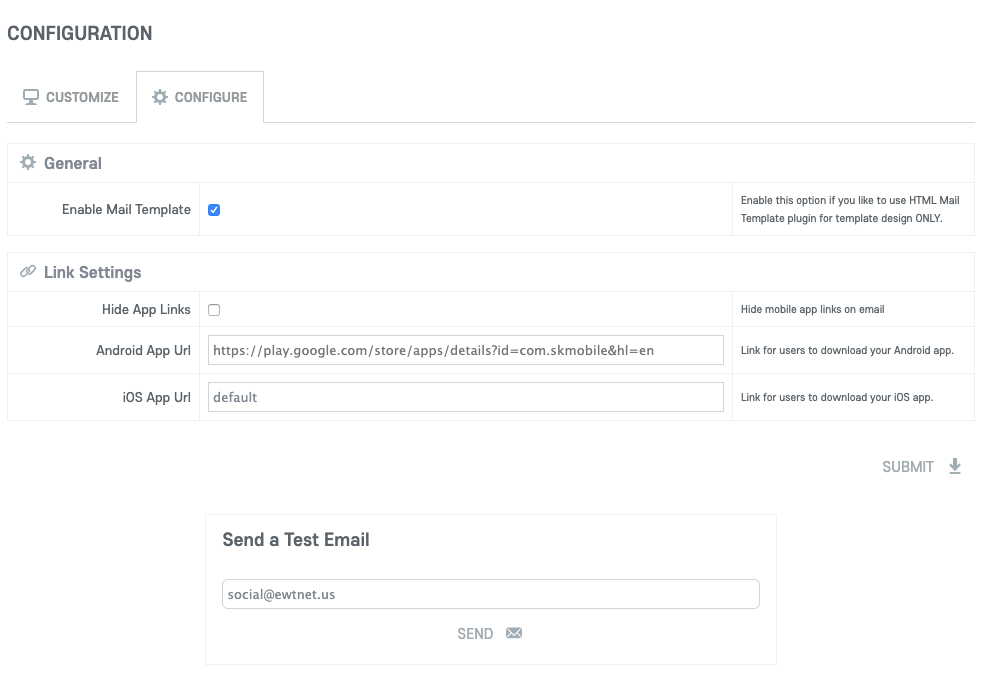The height and width of the screenshot is (694, 1006).
Task: Disable the Enable Mail Template checkbox
Action: (214, 210)
